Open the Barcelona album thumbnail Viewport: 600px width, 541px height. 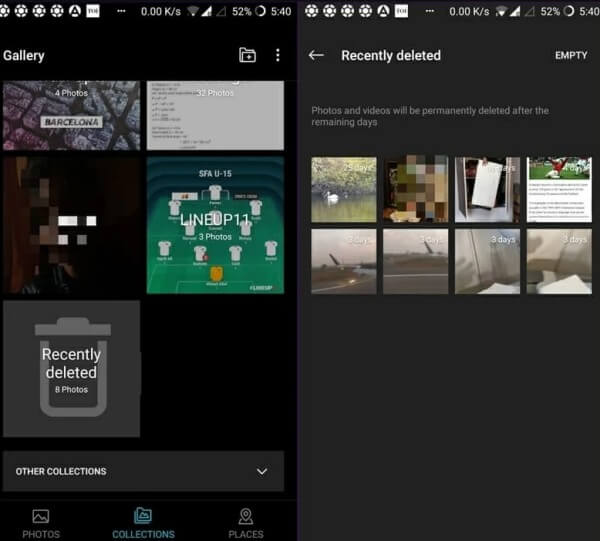71,116
